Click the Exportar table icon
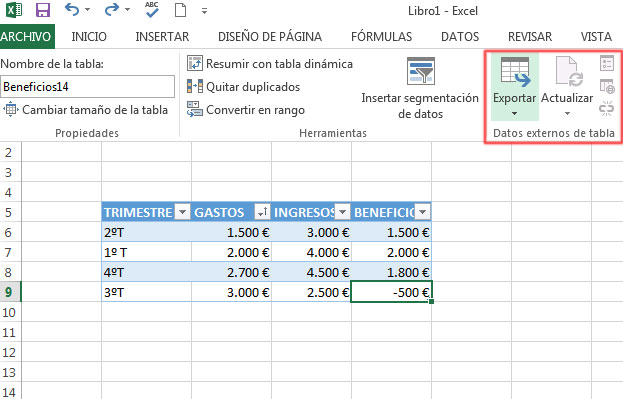This screenshot has width=623, height=399. coord(515,72)
